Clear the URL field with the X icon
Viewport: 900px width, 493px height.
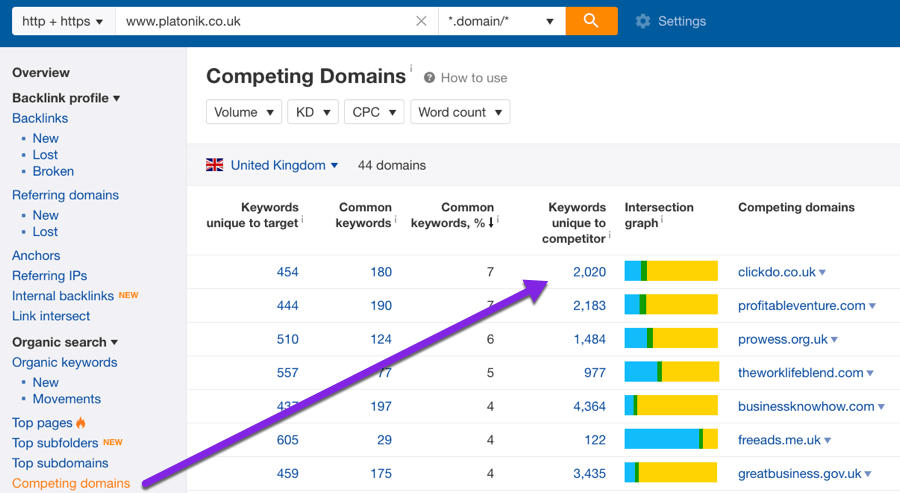[x=421, y=21]
